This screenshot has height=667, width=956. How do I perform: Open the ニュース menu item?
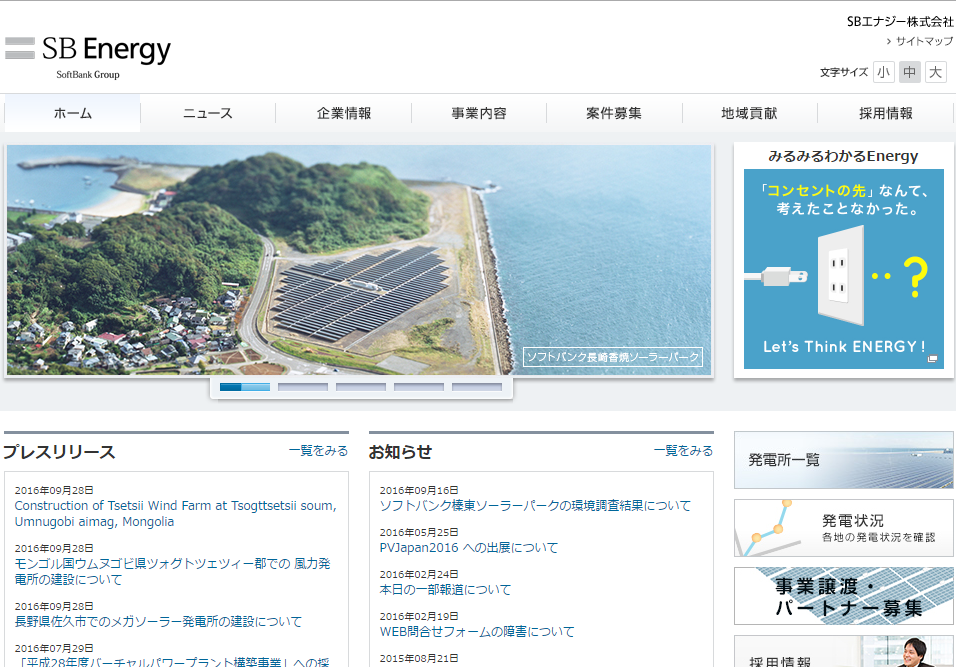point(208,113)
